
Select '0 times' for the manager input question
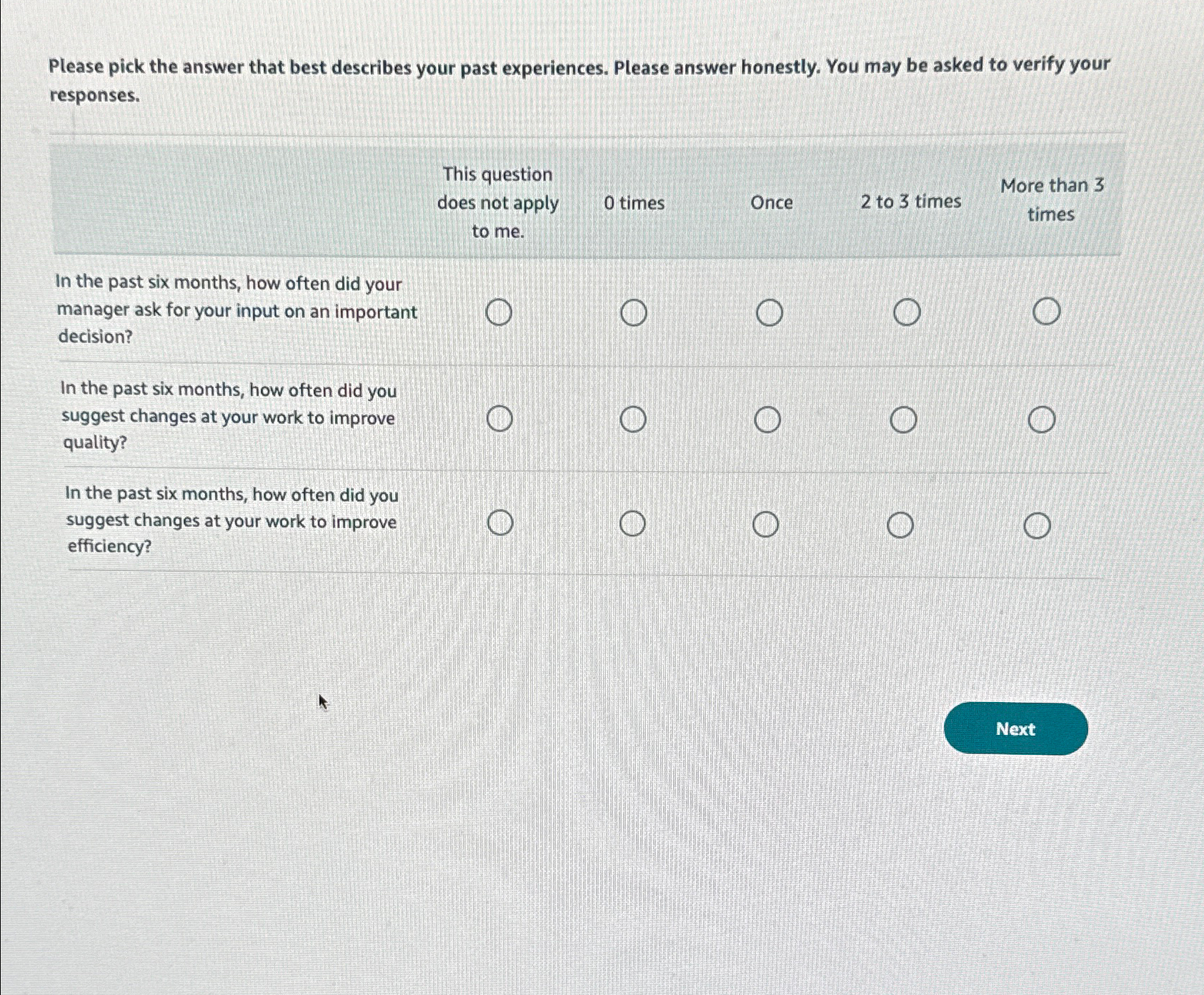click(633, 312)
